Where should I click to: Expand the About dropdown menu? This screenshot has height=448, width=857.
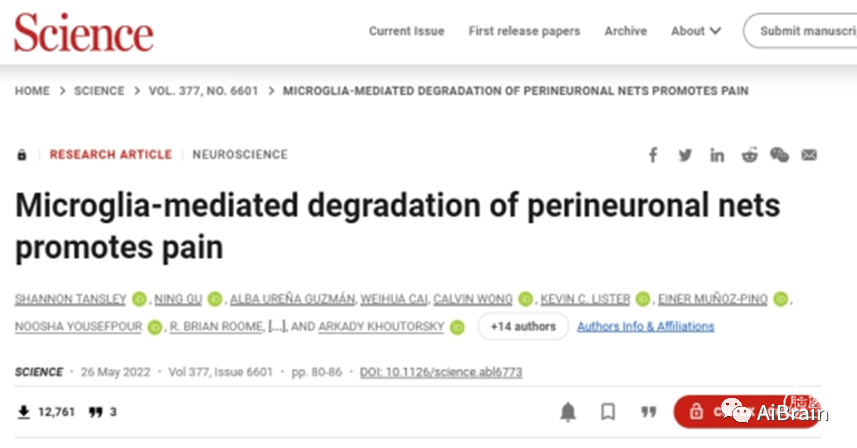point(696,31)
